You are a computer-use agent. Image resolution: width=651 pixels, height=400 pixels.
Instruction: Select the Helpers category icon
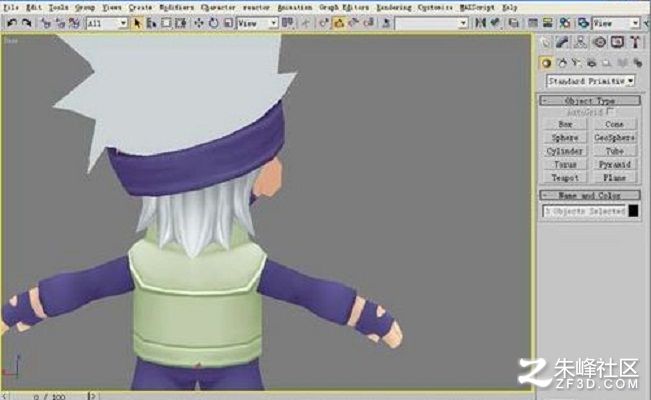point(607,63)
